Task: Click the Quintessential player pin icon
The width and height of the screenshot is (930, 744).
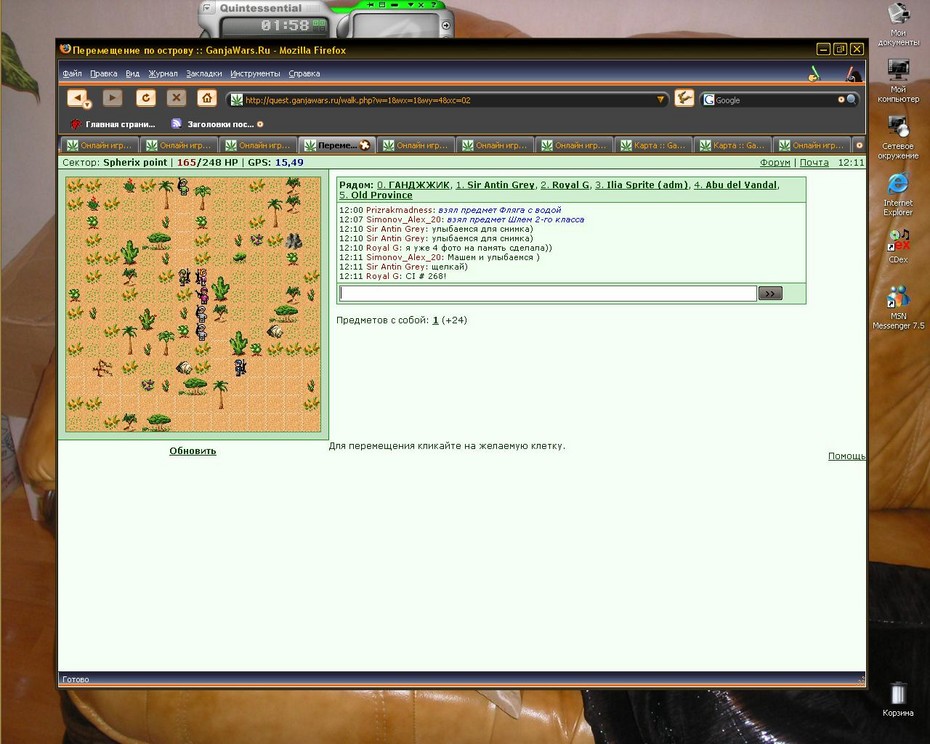Action: click(x=370, y=5)
